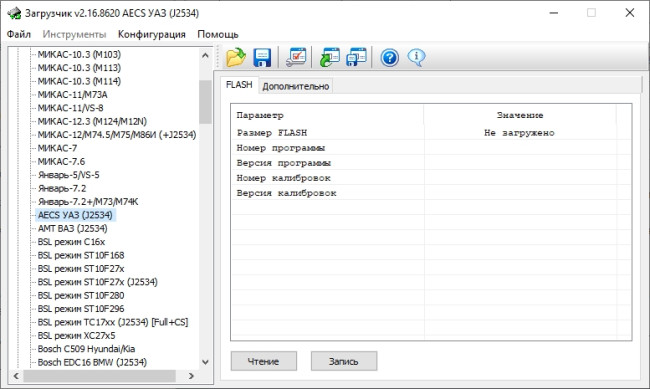Switch to the Дополнительно tab
650x389 pixels.
tap(296, 86)
